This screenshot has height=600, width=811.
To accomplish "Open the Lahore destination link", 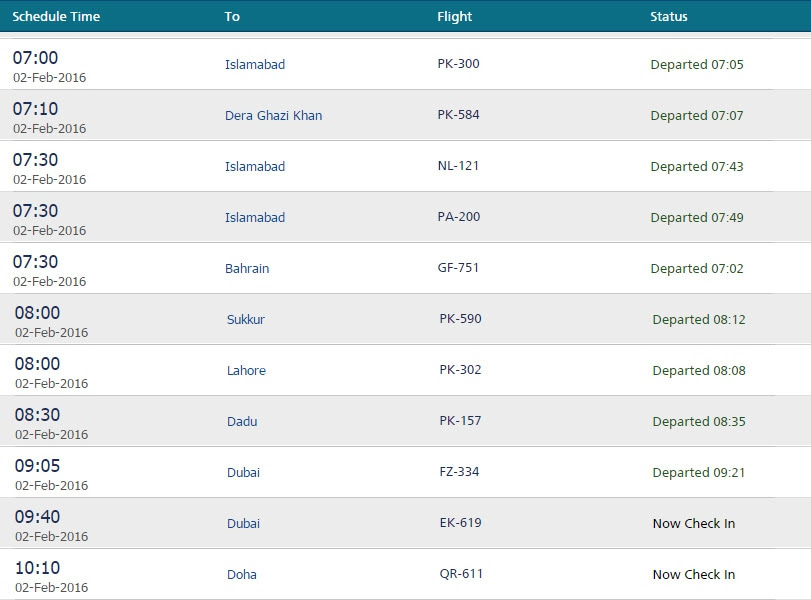I will pyautogui.click(x=246, y=370).
